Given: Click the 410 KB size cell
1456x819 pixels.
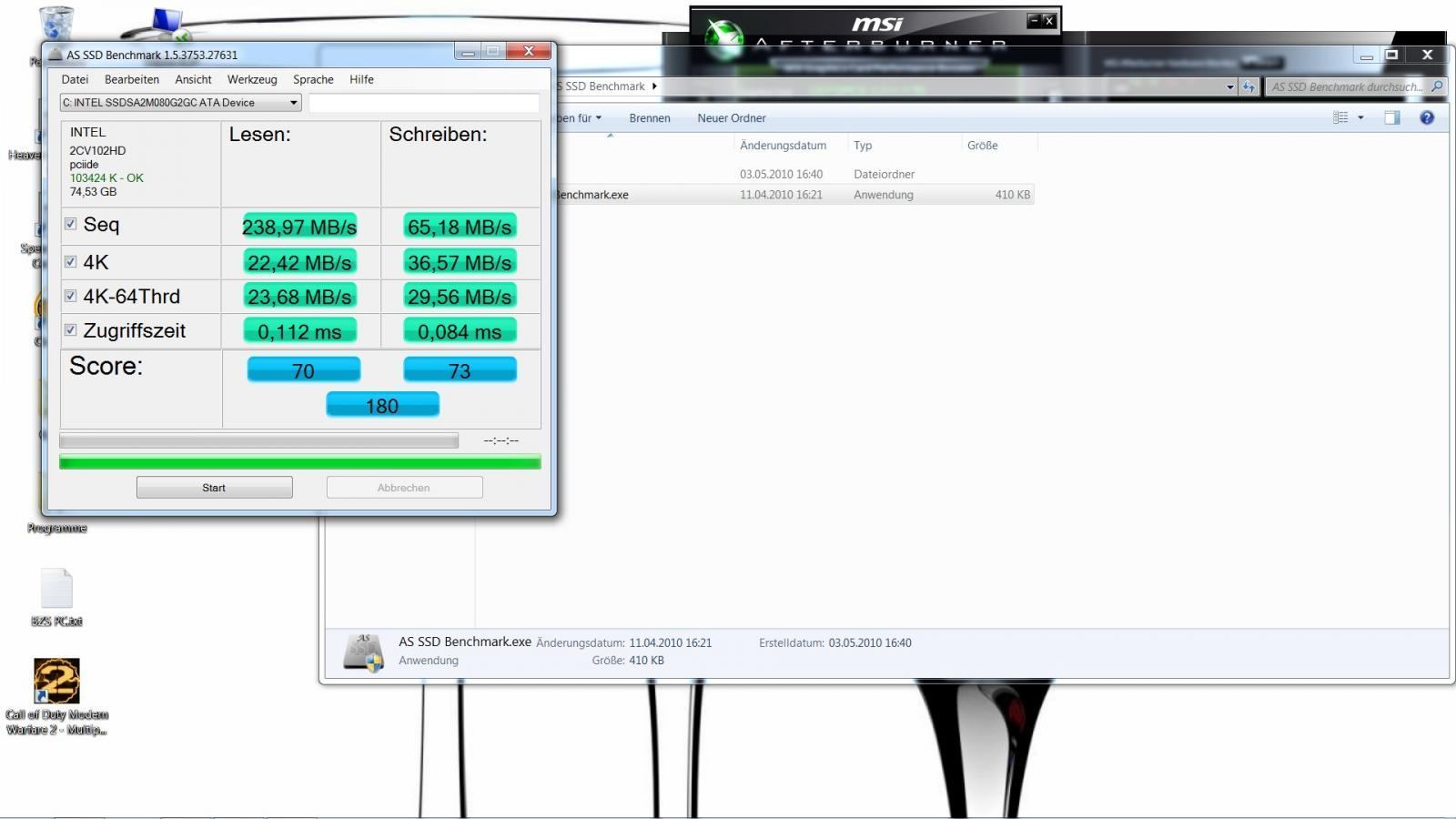Looking at the screenshot, I should (x=1012, y=195).
